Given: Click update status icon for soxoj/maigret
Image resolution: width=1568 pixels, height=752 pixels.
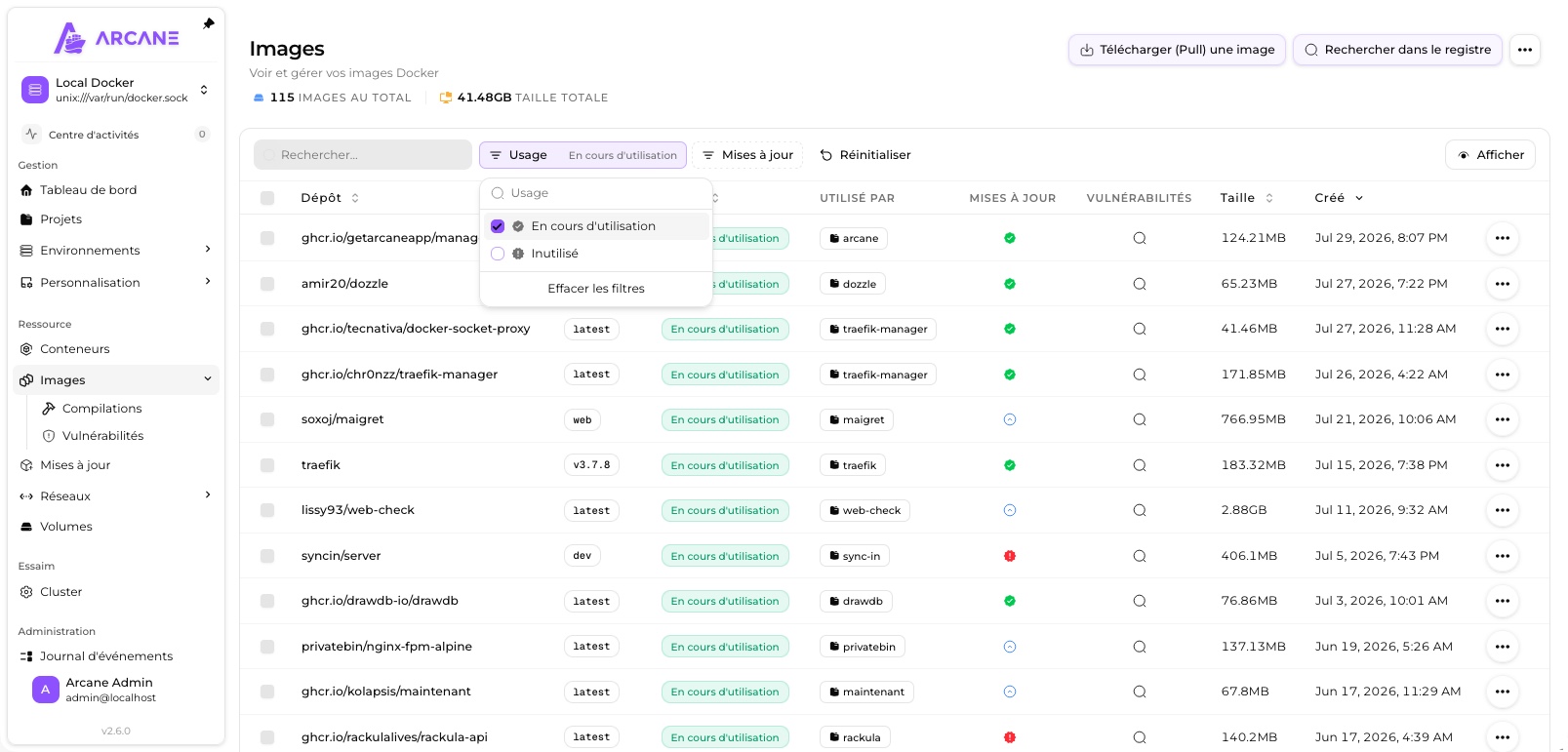Looking at the screenshot, I should click(x=1010, y=419).
